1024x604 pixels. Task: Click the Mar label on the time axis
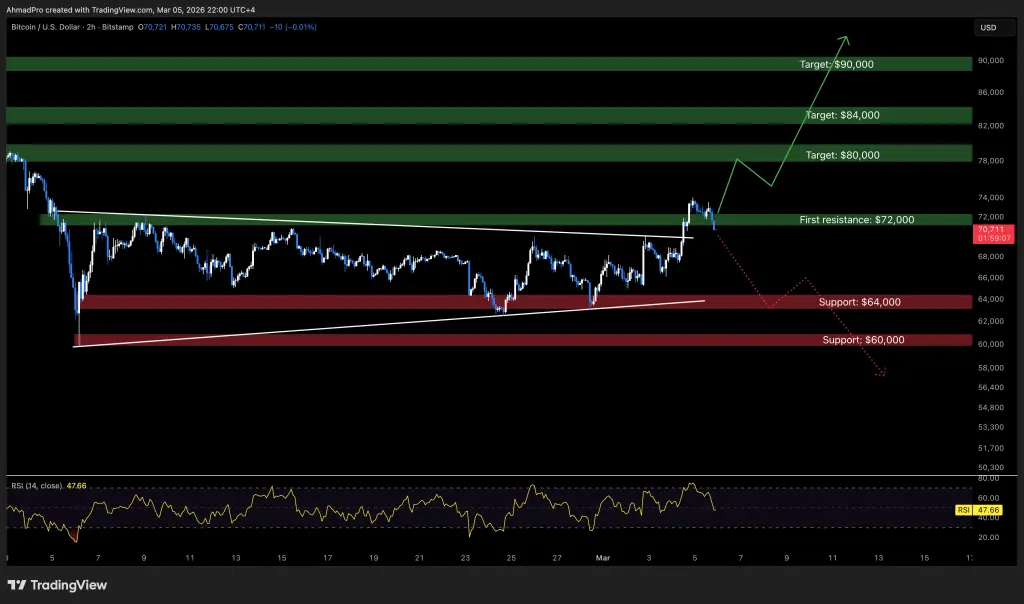click(604, 556)
